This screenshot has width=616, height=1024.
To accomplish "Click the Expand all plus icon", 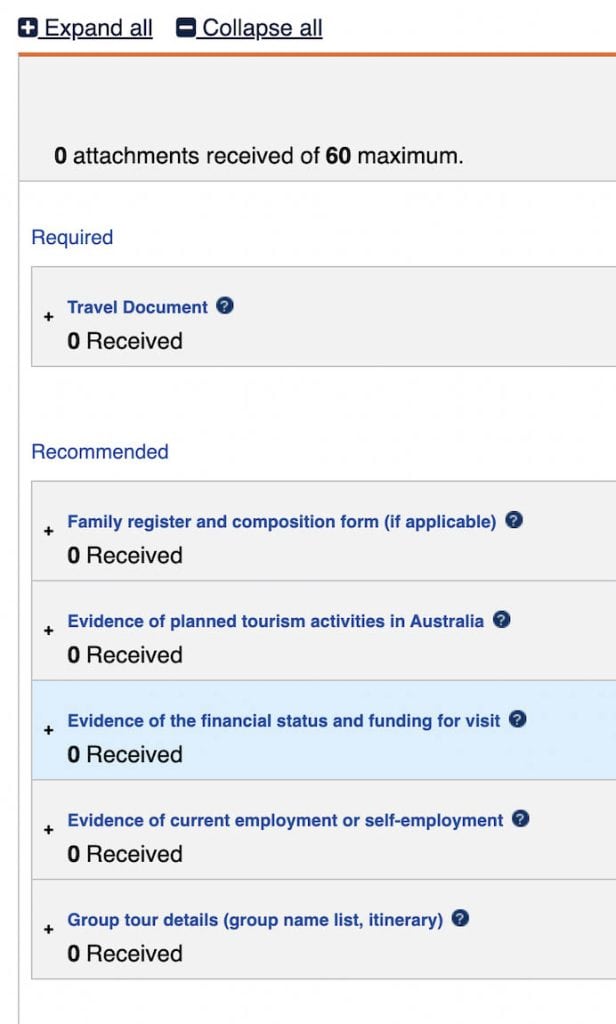I will coord(28,28).
